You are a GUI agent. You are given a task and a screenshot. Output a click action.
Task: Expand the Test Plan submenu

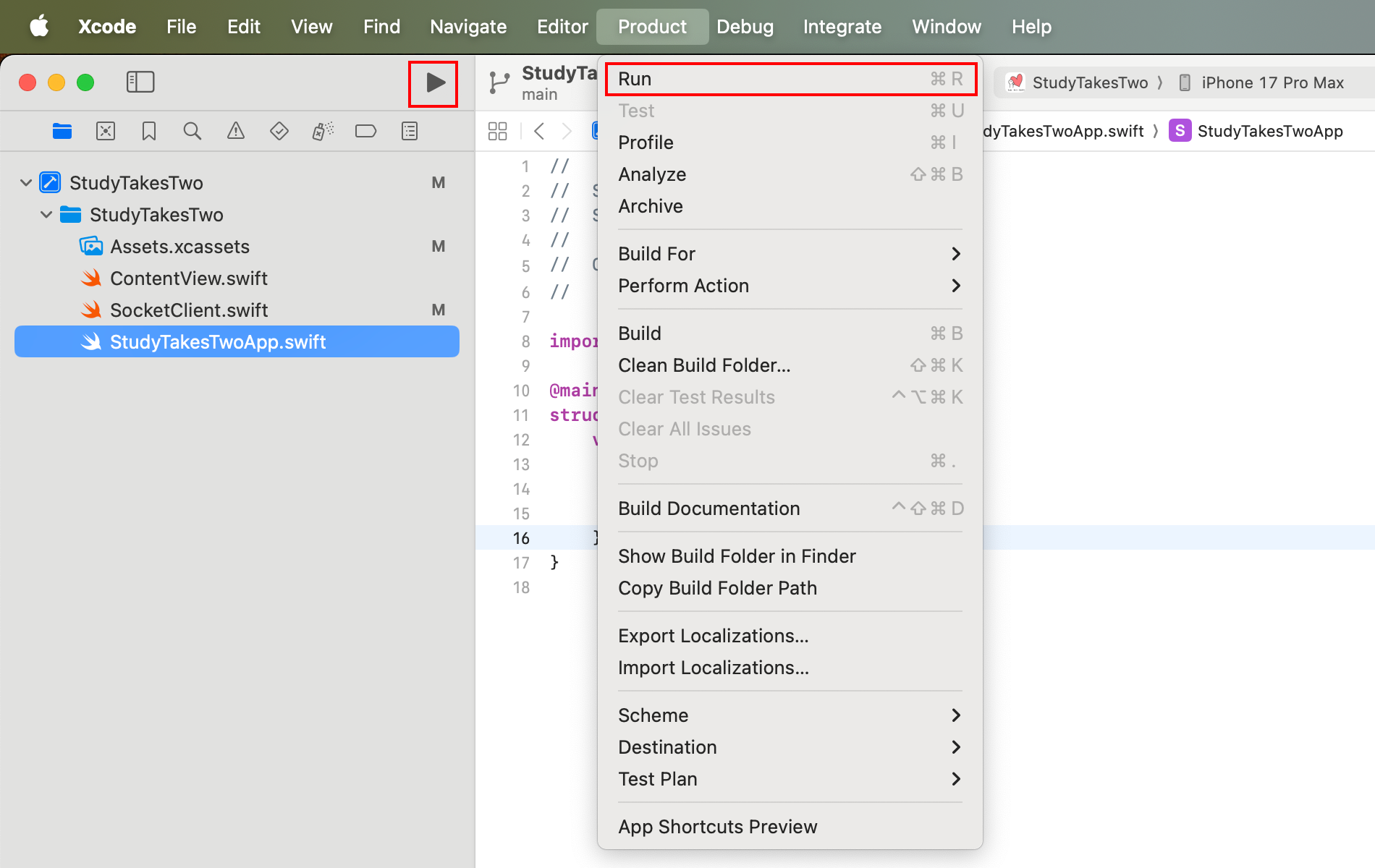[790, 779]
